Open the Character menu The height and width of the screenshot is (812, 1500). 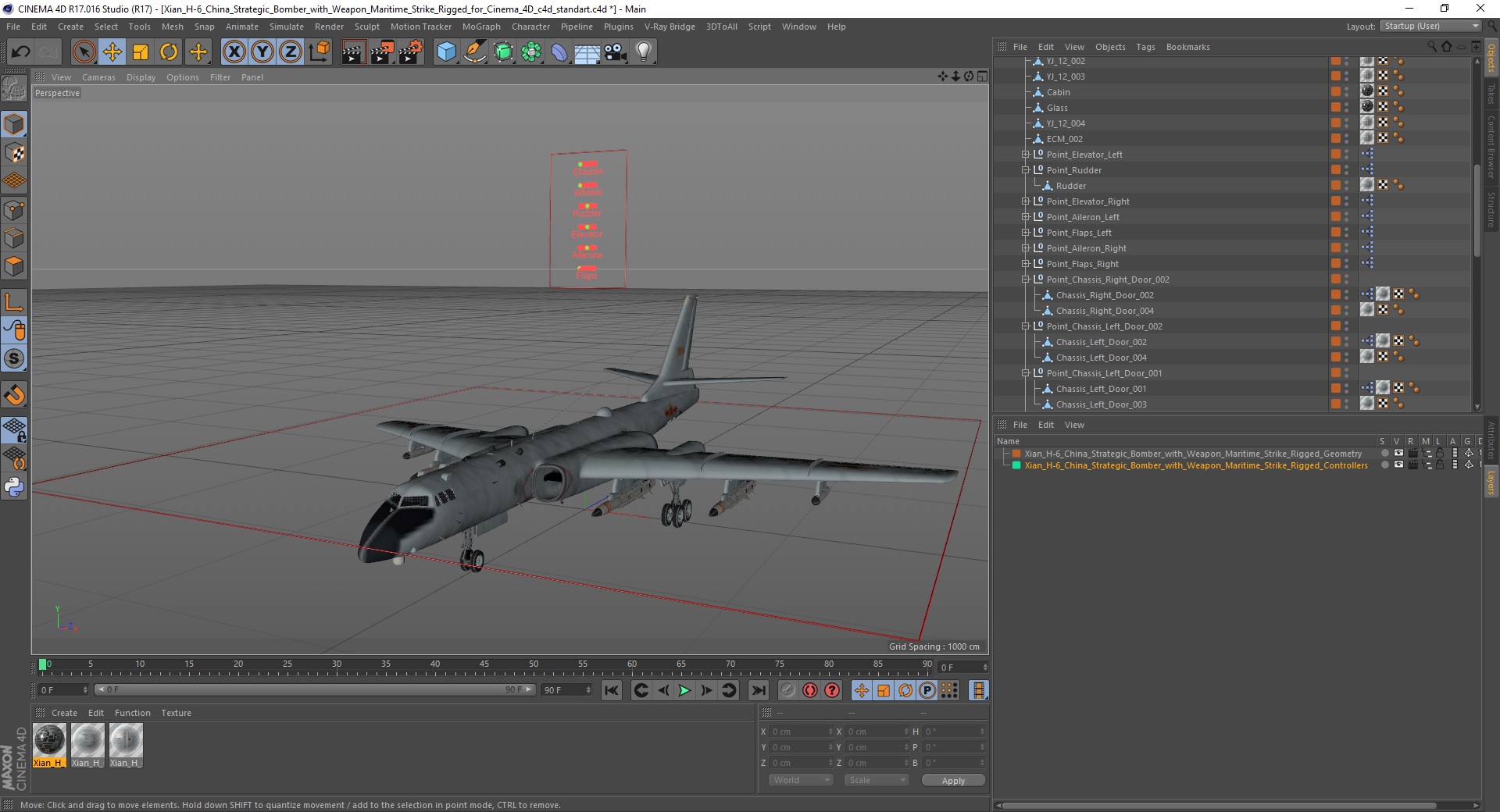(530, 27)
